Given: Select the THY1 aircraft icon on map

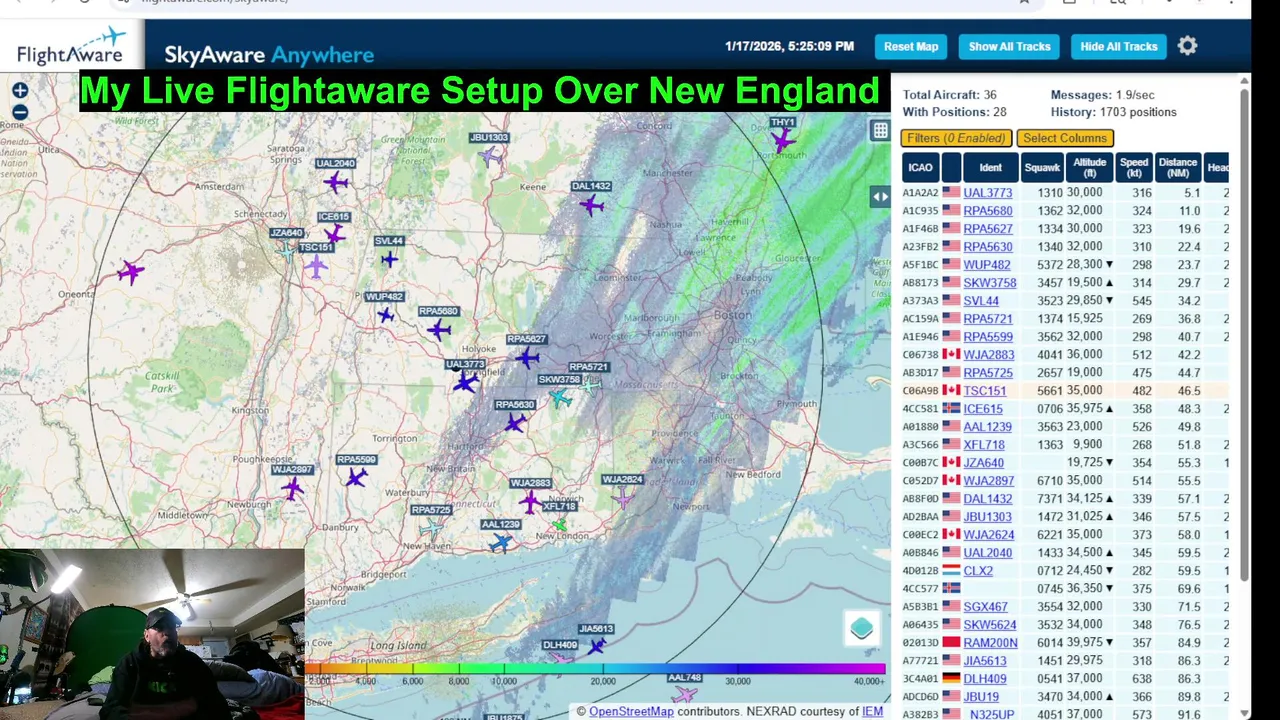Looking at the screenshot, I should (783, 141).
